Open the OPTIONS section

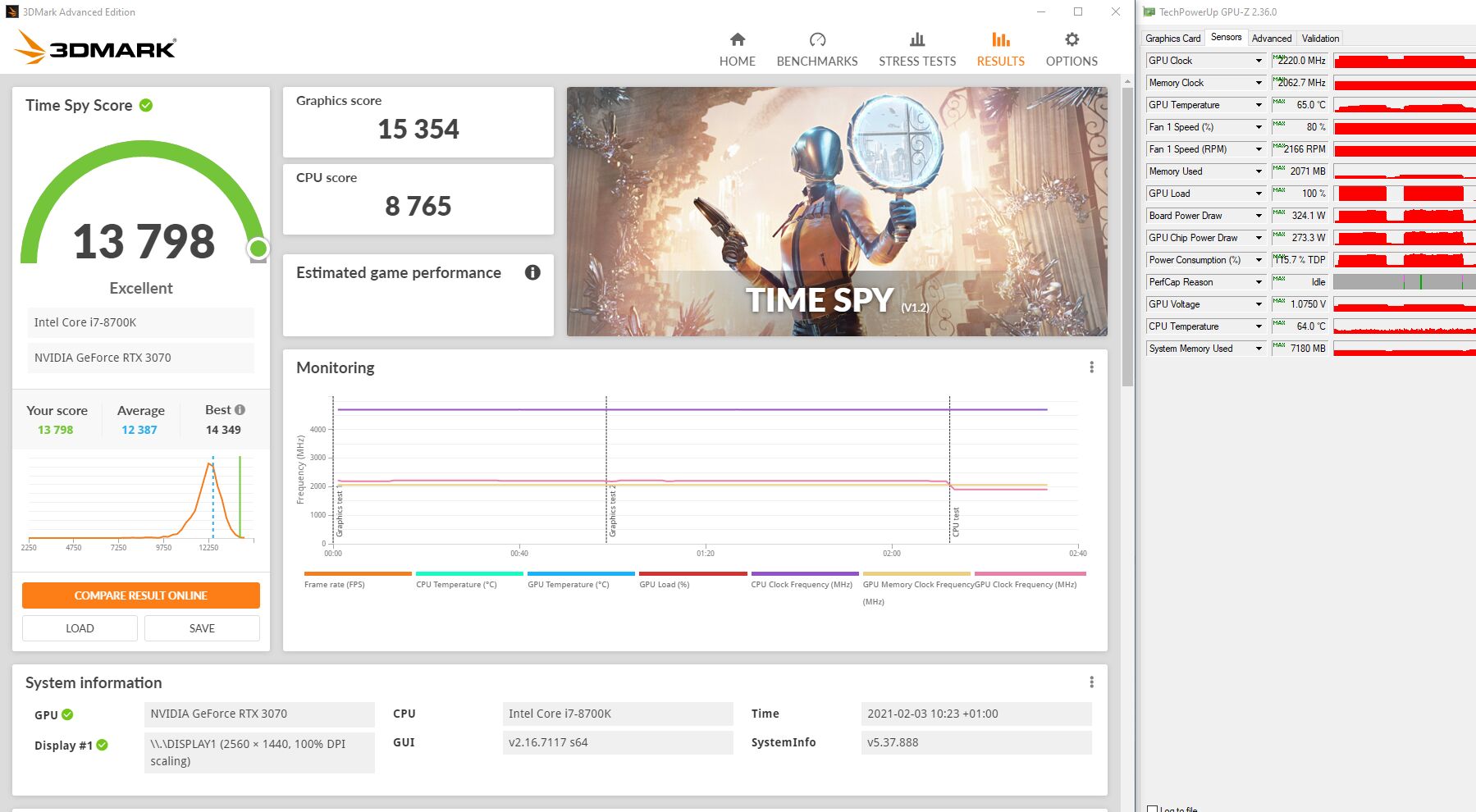click(x=1072, y=49)
